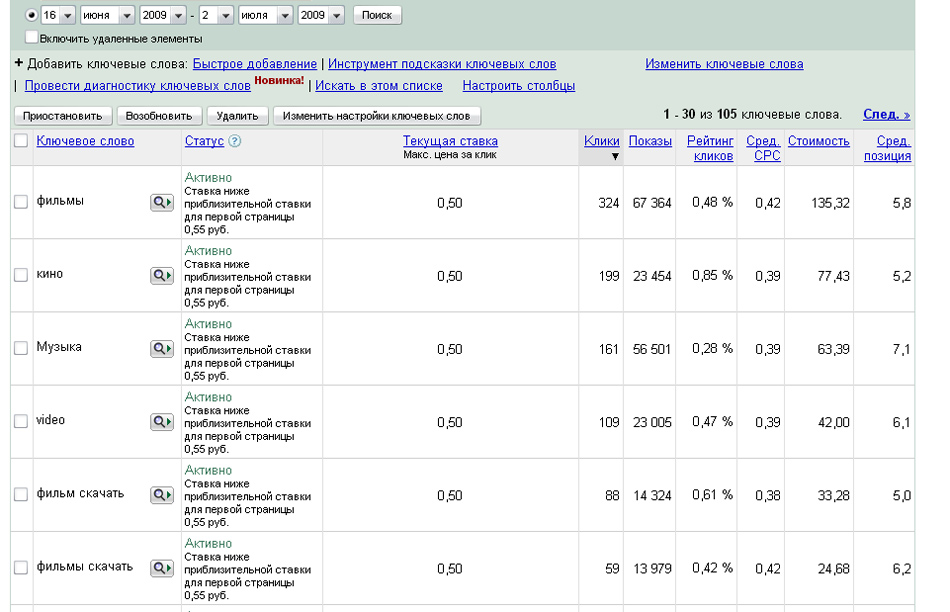Click the keyword count text 1 - 30 из 105

(700, 114)
